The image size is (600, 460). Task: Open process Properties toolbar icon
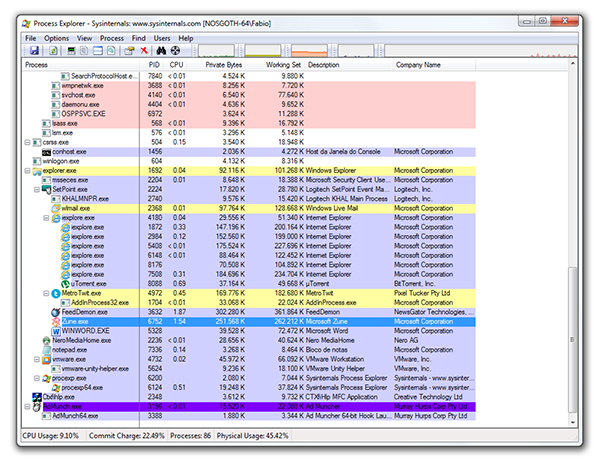click(130, 51)
